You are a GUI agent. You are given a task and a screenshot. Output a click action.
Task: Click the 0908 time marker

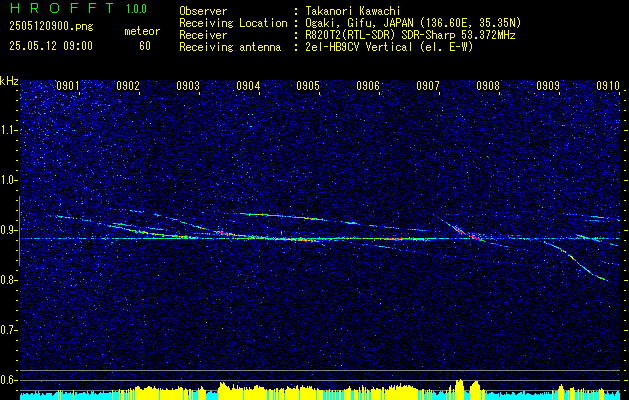tap(488, 85)
